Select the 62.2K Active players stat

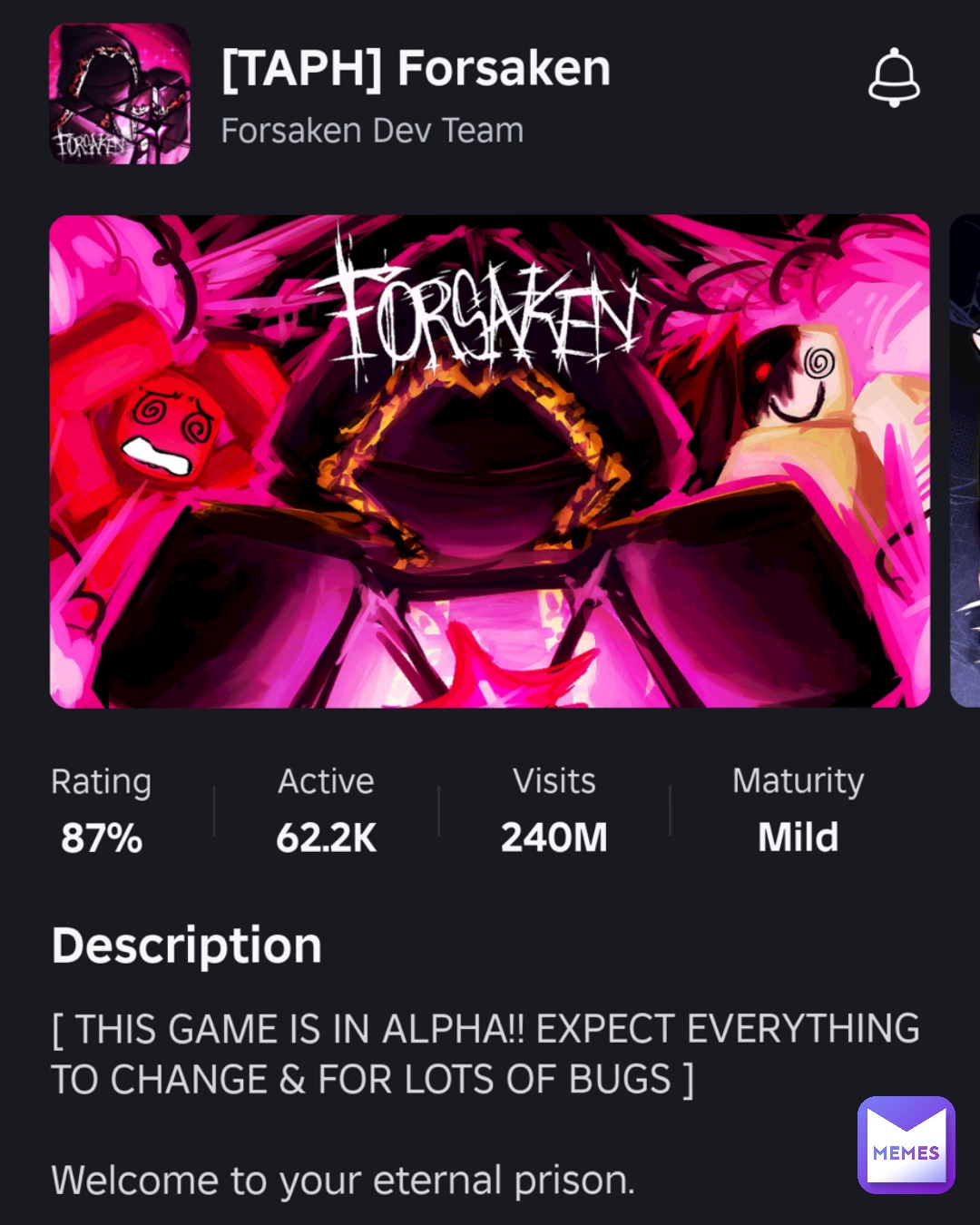tap(326, 838)
